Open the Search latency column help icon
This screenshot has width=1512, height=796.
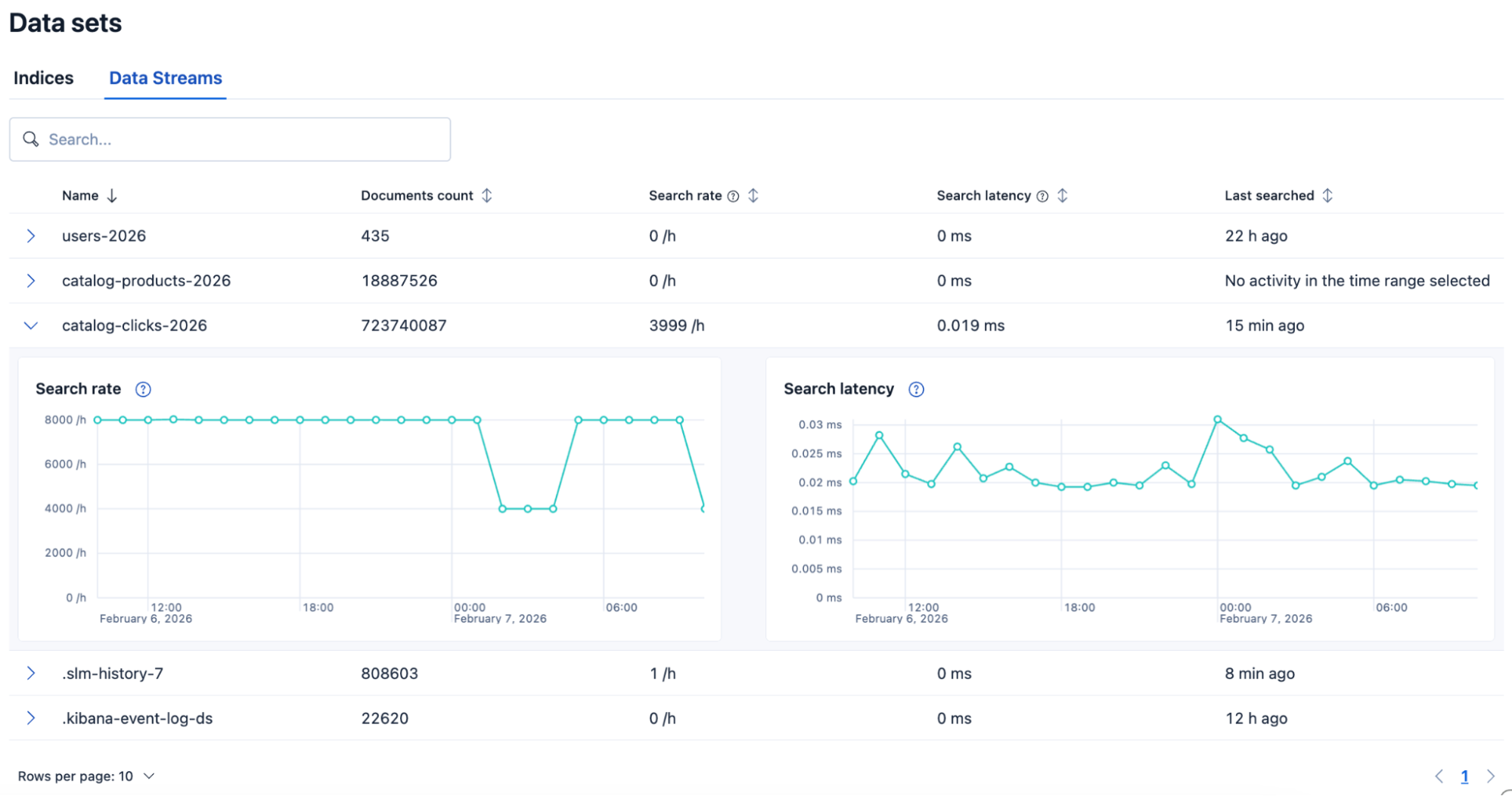(1042, 195)
